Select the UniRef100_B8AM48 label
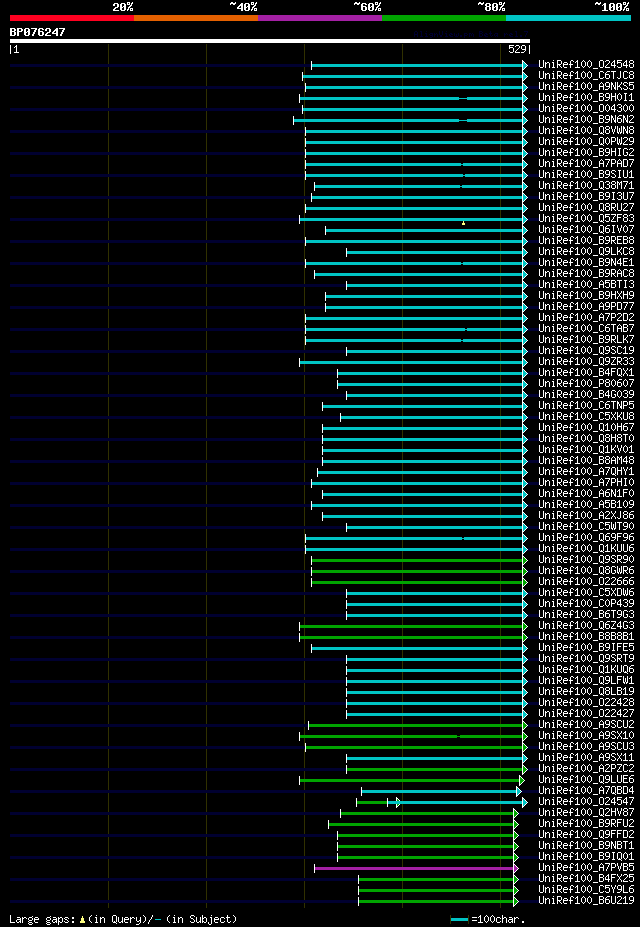Viewport: 640px width, 927px height. 586,461
